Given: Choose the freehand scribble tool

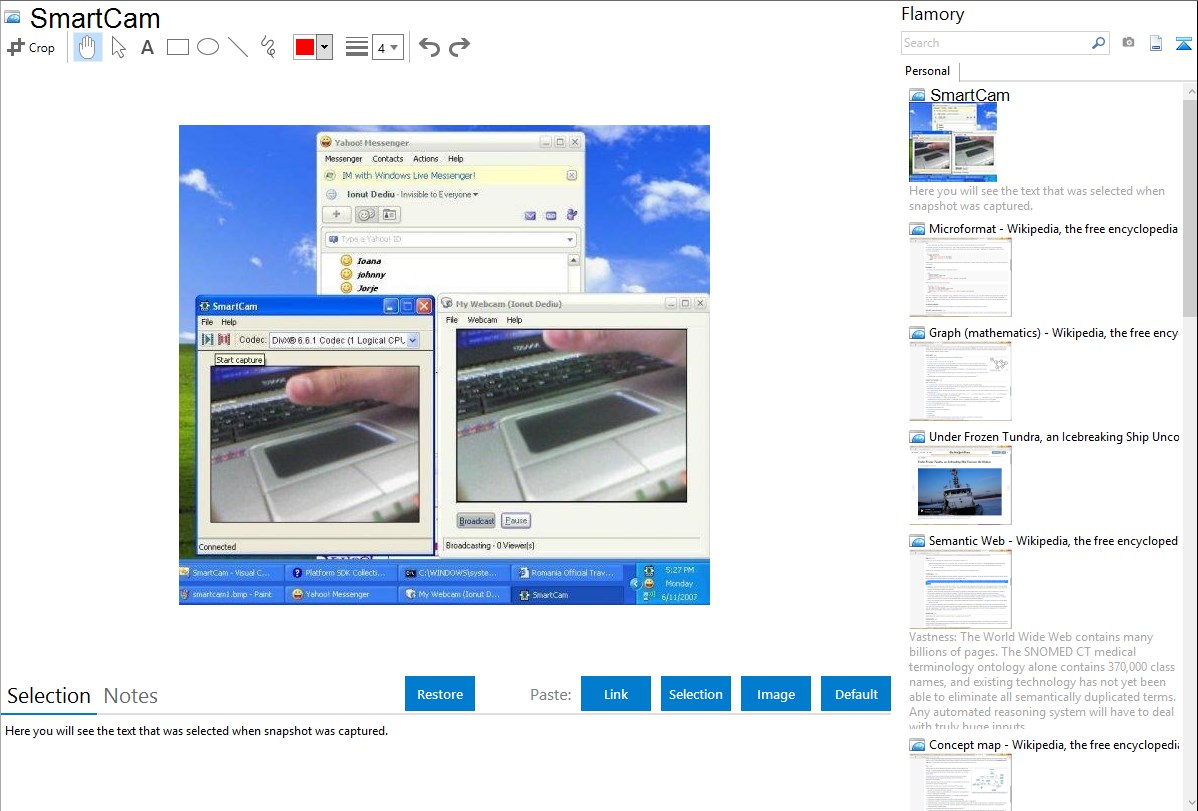Looking at the screenshot, I should 268,47.
